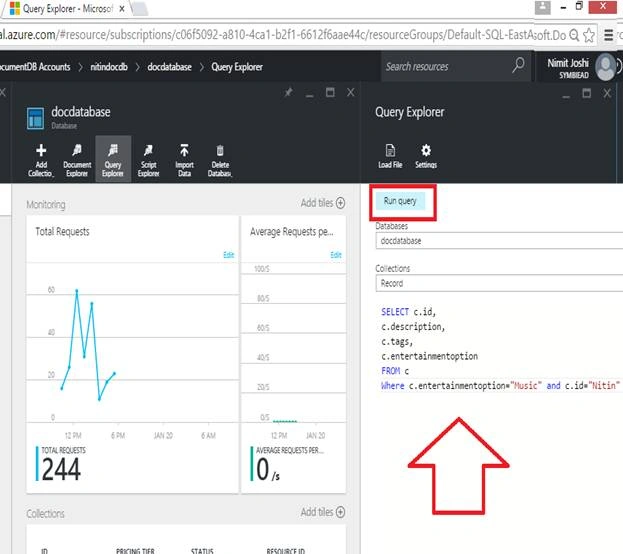The image size is (623, 554).
Task: Click the Total Requests chart tile
Action: (x=133, y=354)
